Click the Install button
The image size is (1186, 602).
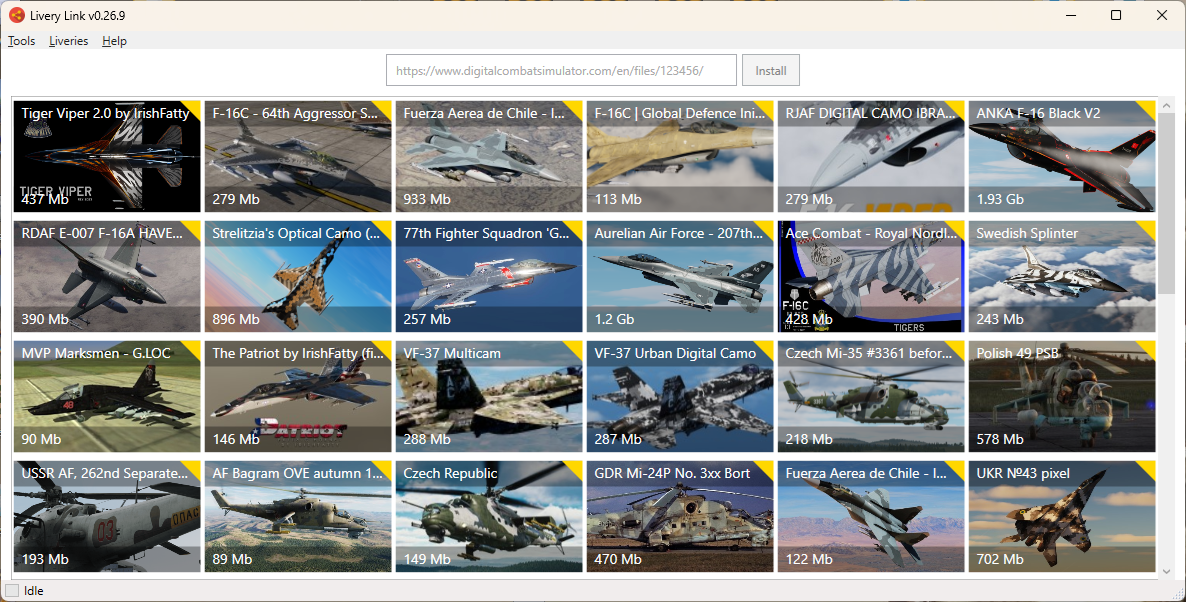tap(771, 70)
